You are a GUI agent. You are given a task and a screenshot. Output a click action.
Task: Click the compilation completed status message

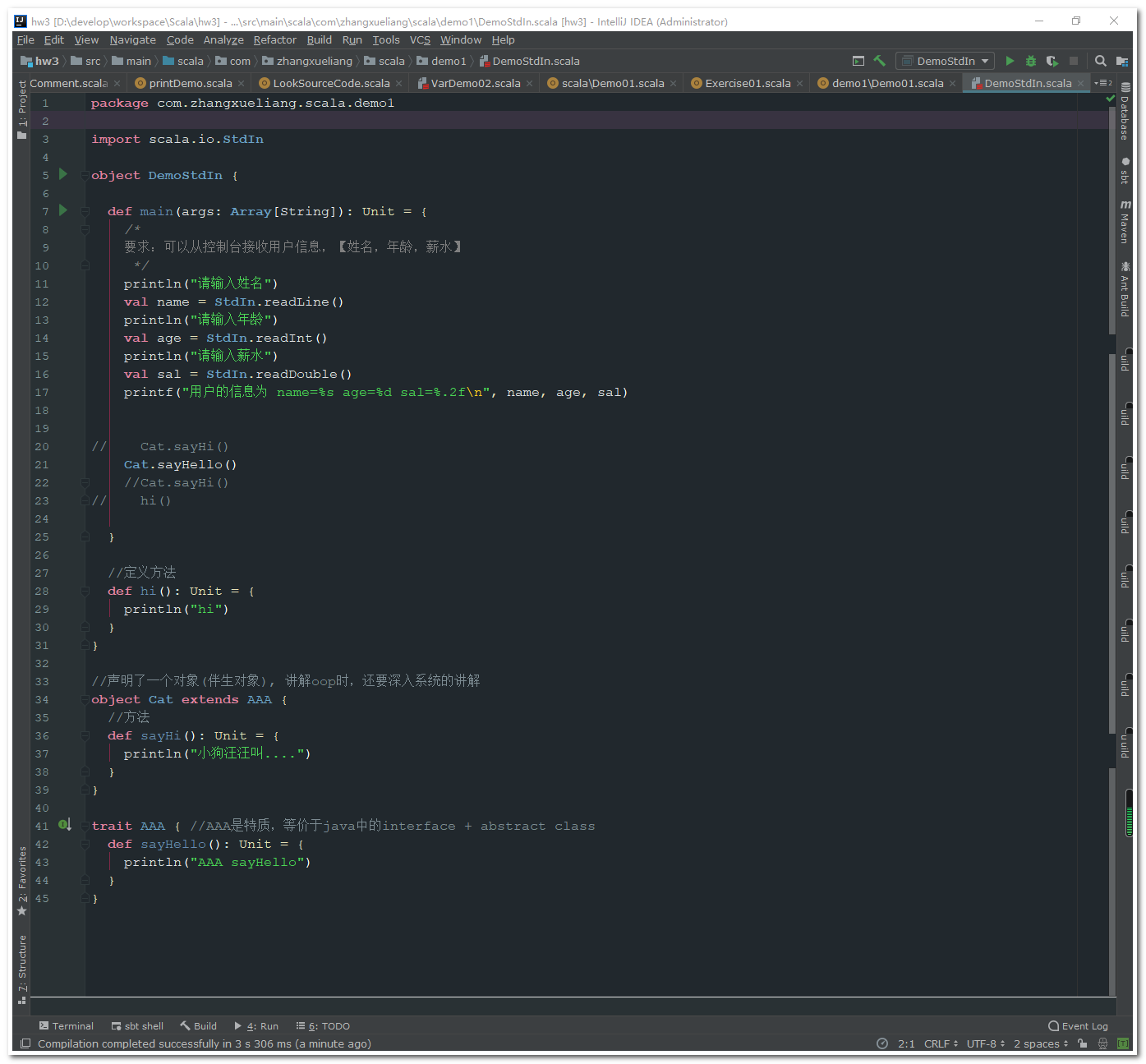pyautogui.click(x=205, y=1043)
